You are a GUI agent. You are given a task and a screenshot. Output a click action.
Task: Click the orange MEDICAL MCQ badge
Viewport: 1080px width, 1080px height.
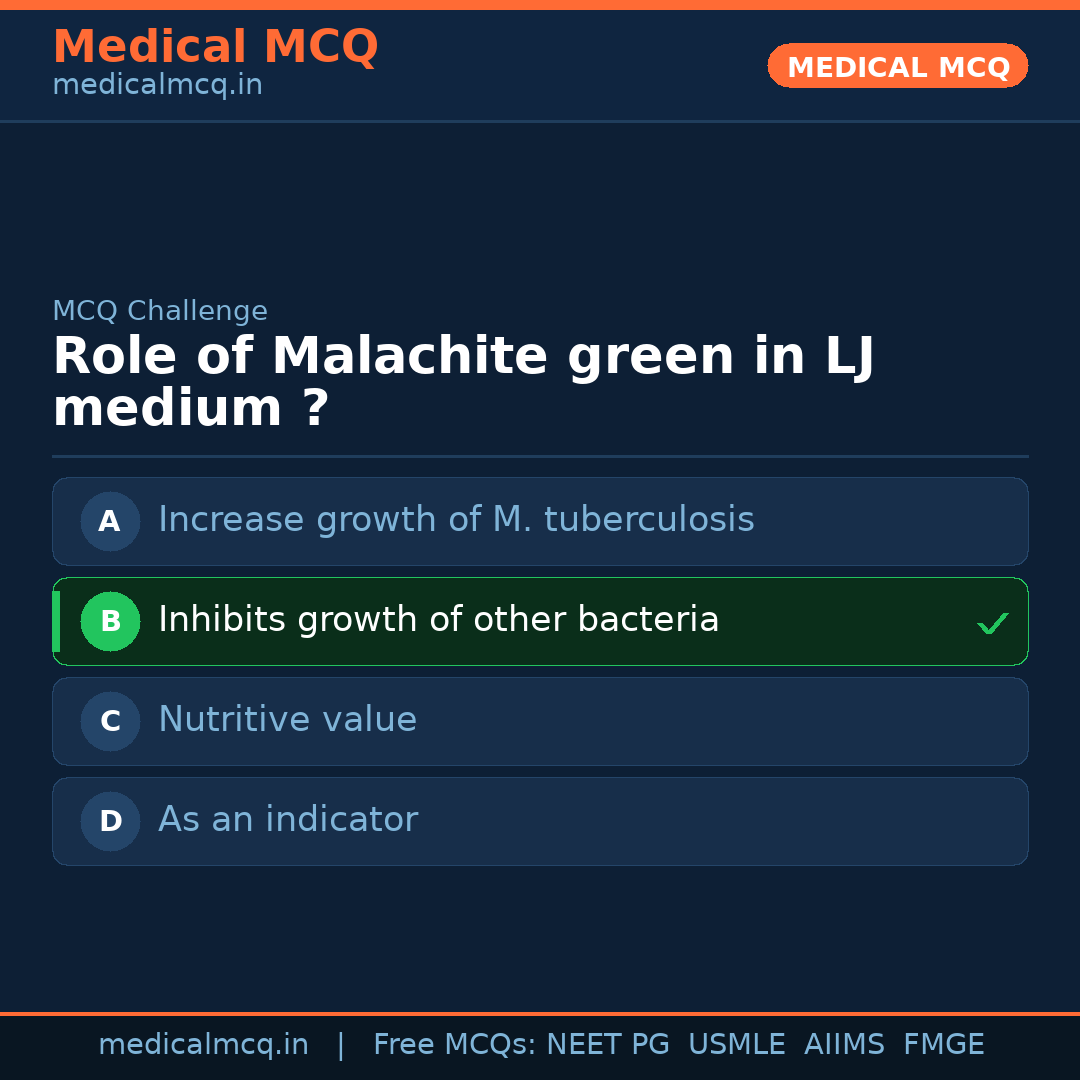pos(897,66)
